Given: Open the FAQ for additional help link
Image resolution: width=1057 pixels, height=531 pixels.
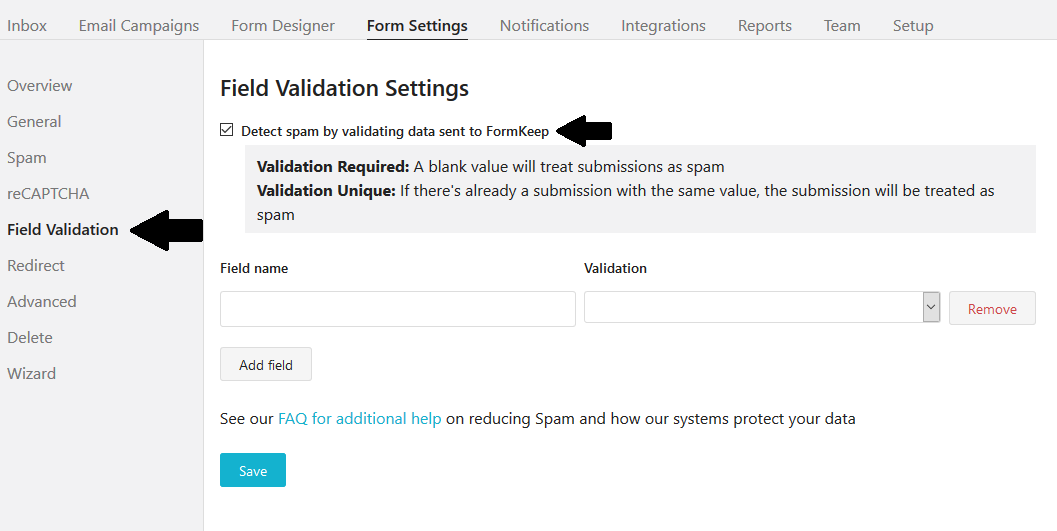Looking at the screenshot, I should pos(359,419).
